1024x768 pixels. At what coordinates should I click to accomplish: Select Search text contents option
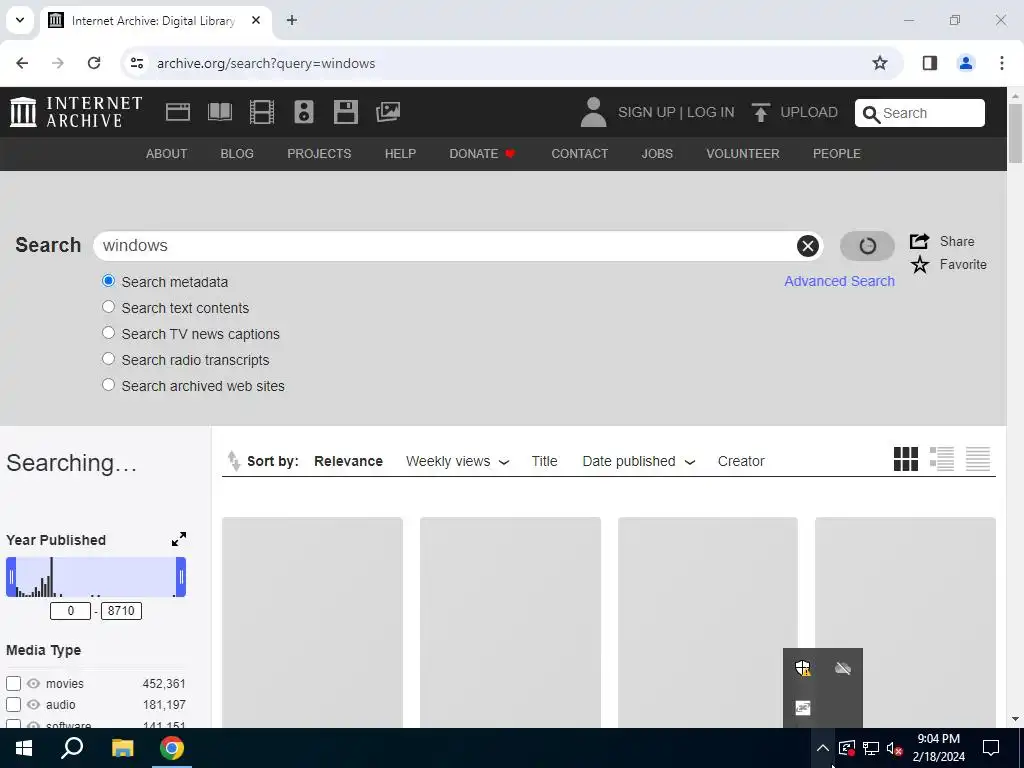pyautogui.click(x=108, y=307)
